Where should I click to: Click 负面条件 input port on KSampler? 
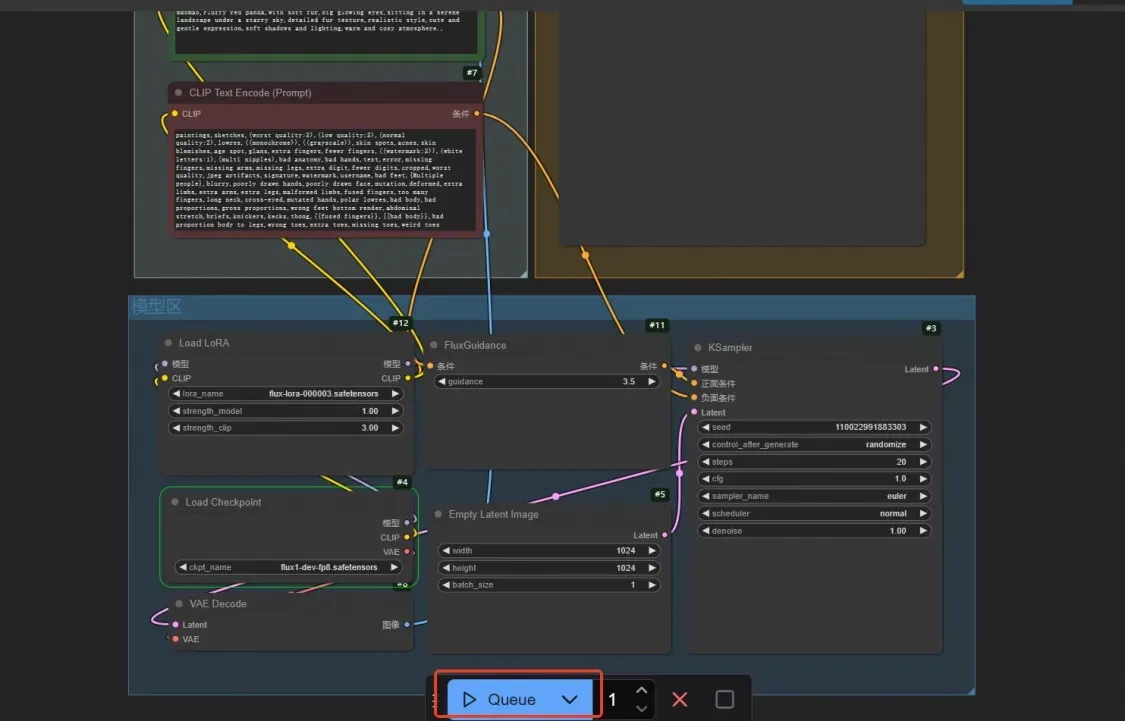tap(694, 397)
